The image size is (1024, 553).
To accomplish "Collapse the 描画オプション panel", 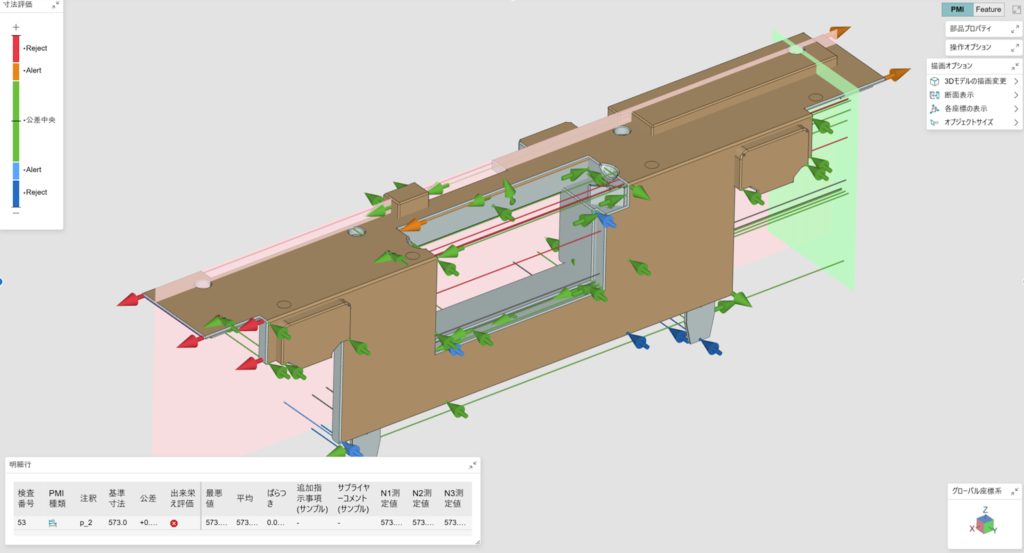I will pyautogui.click(x=1015, y=67).
